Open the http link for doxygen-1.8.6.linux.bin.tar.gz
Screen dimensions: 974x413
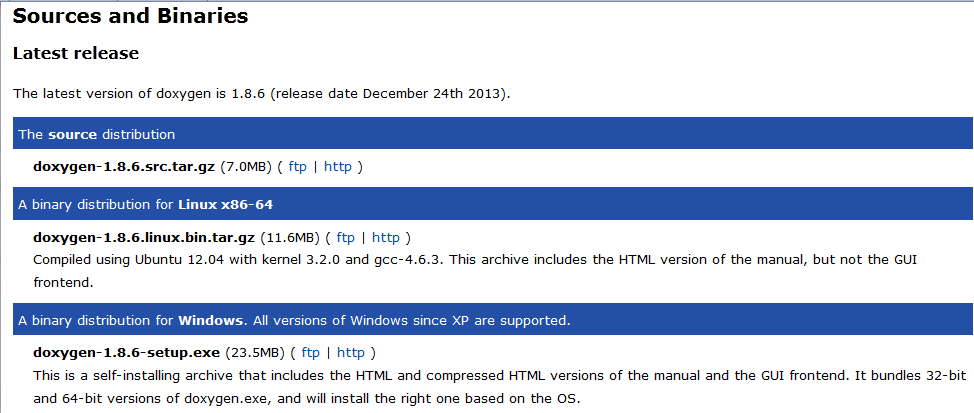click(x=386, y=238)
